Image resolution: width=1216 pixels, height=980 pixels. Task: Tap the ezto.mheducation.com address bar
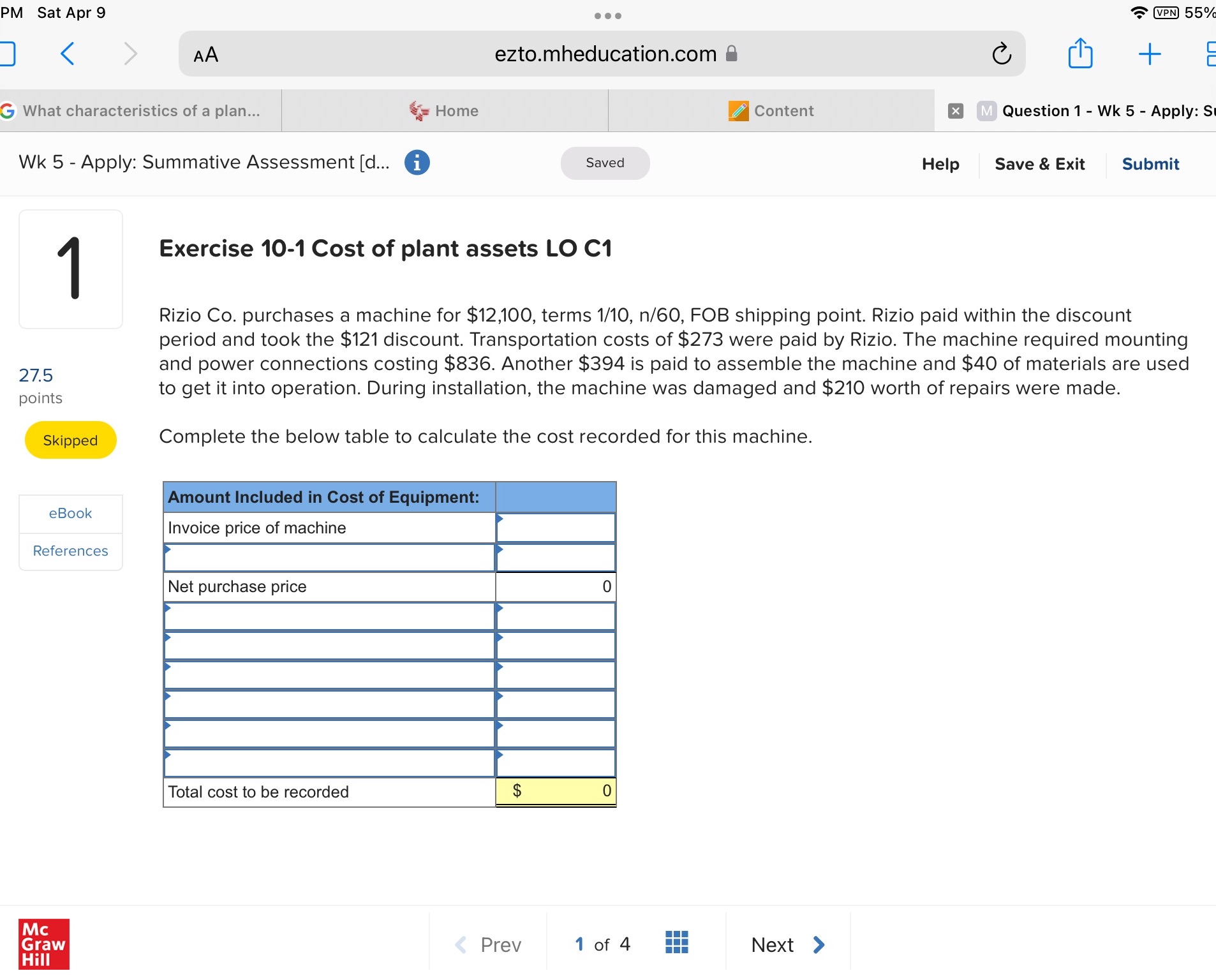tap(602, 54)
